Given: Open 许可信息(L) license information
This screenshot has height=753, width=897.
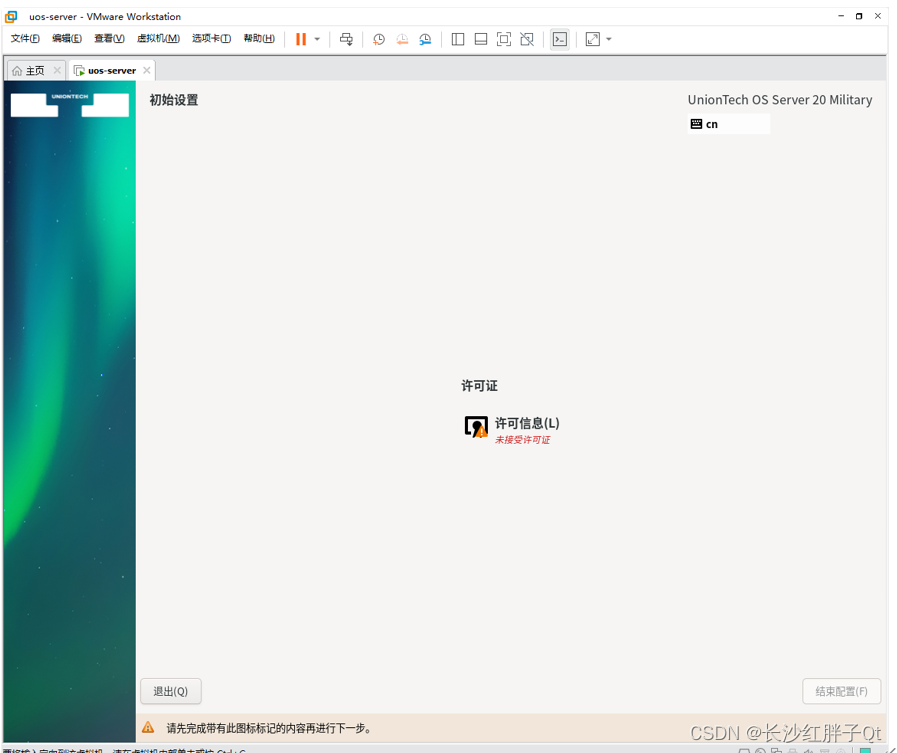Looking at the screenshot, I should tap(527, 423).
